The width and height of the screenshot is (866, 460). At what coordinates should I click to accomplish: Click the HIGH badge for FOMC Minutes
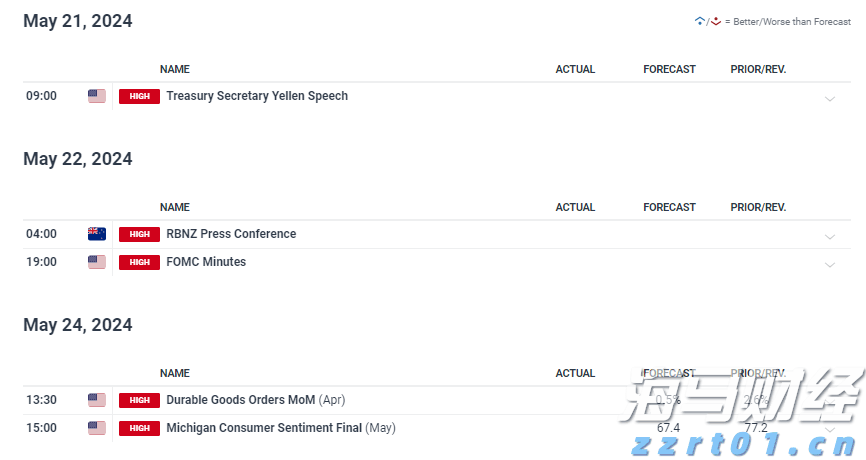(x=139, y=262)
